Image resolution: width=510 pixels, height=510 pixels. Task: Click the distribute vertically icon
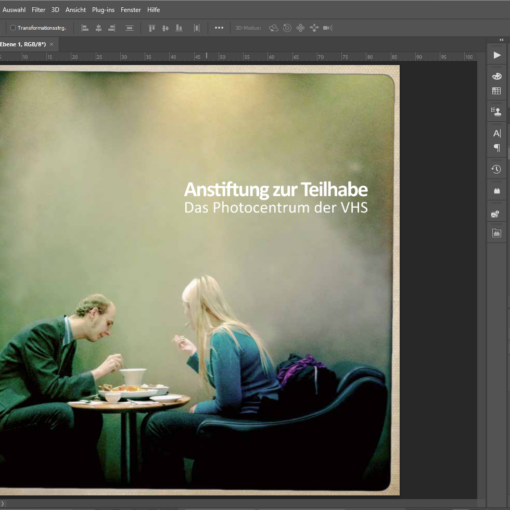point(129,28)
